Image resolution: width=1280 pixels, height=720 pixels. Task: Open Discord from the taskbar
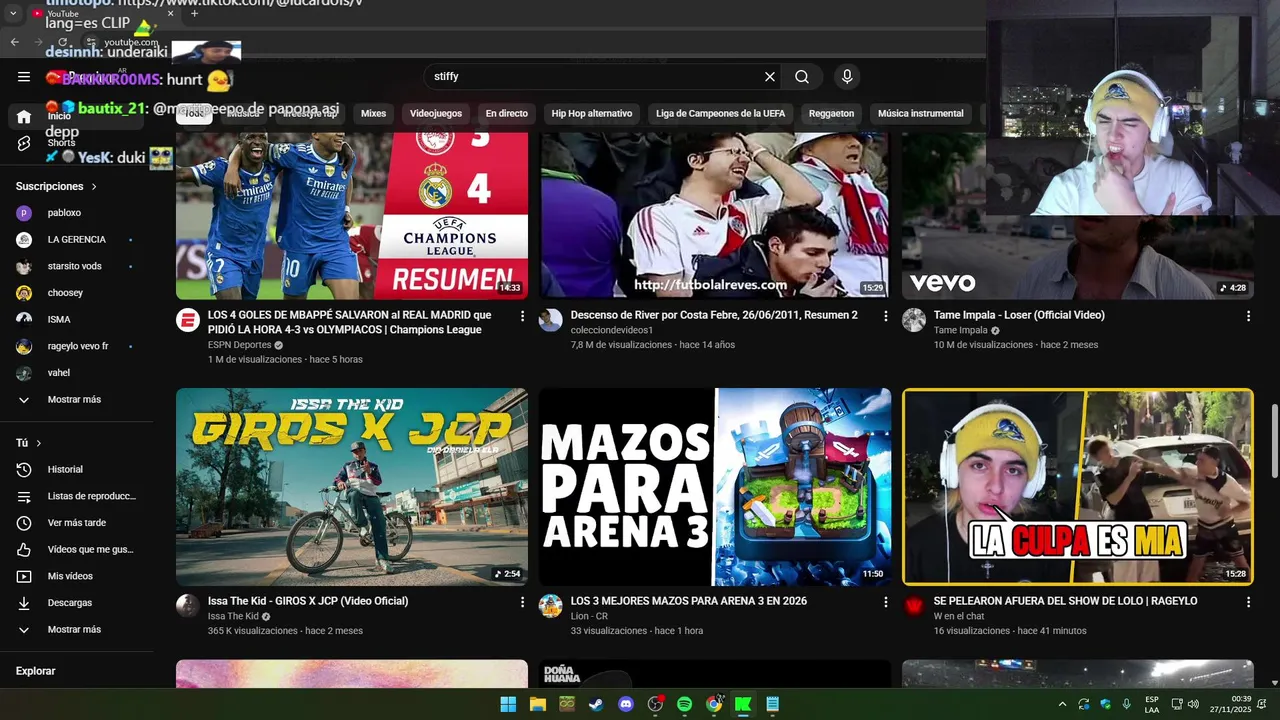[x=626, y=704]
